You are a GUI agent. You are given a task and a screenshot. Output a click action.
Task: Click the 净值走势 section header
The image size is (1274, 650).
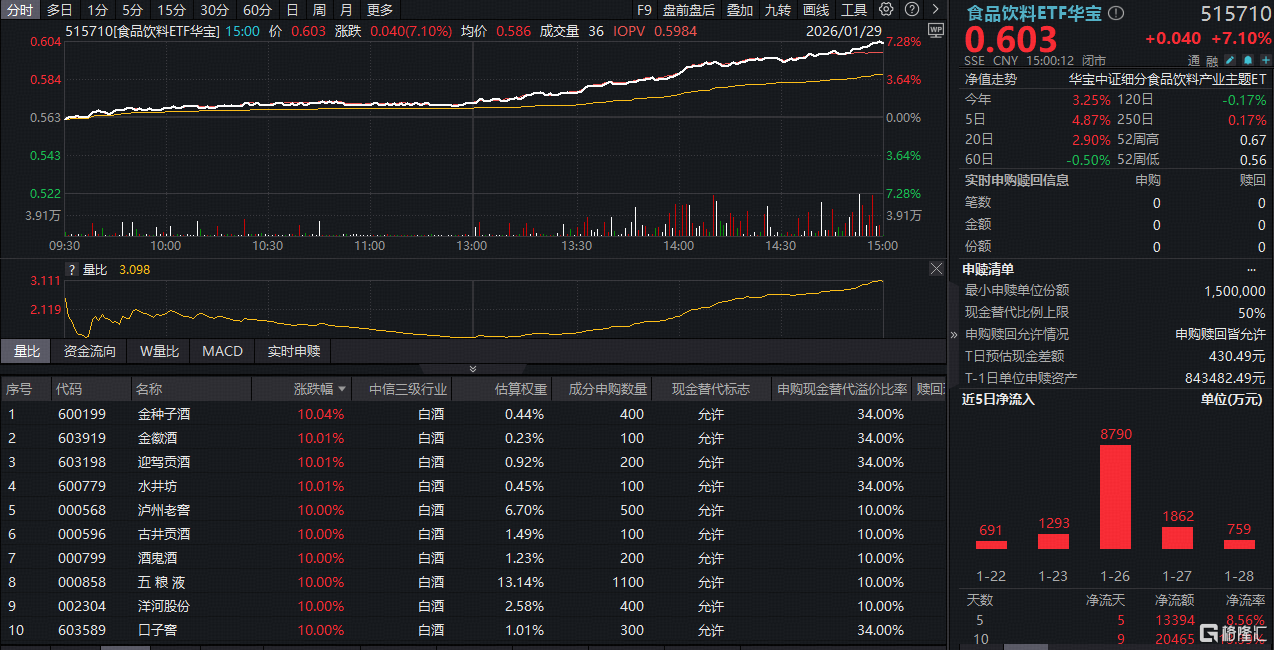click(x=990, y=79)
